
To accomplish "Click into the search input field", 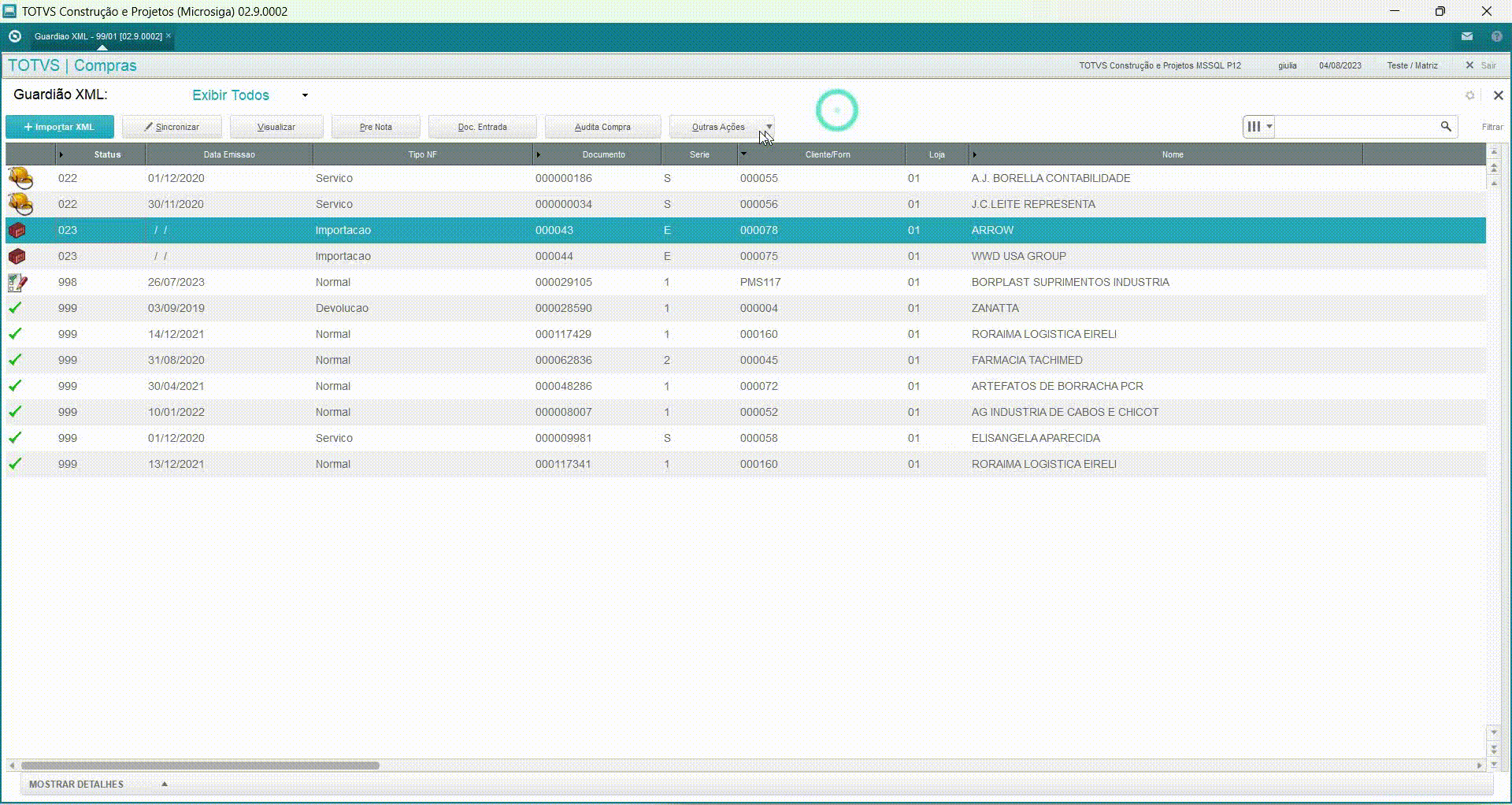I will tap(1357, 127).
